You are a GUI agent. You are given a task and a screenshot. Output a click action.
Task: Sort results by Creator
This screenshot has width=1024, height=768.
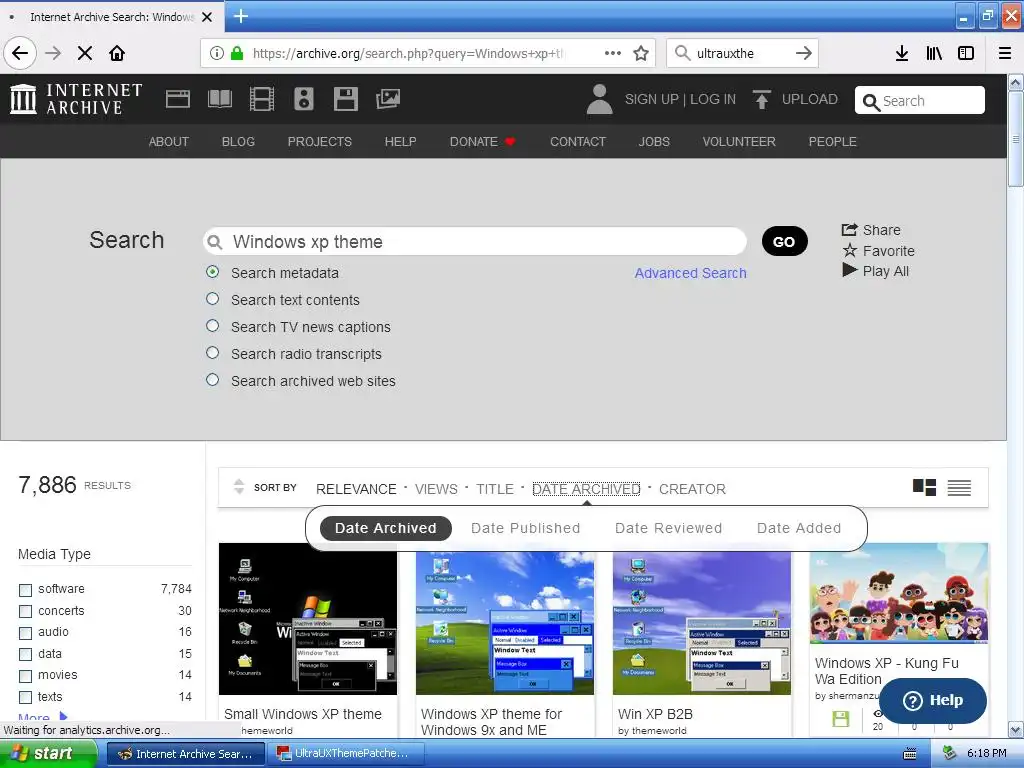point(692,488)
